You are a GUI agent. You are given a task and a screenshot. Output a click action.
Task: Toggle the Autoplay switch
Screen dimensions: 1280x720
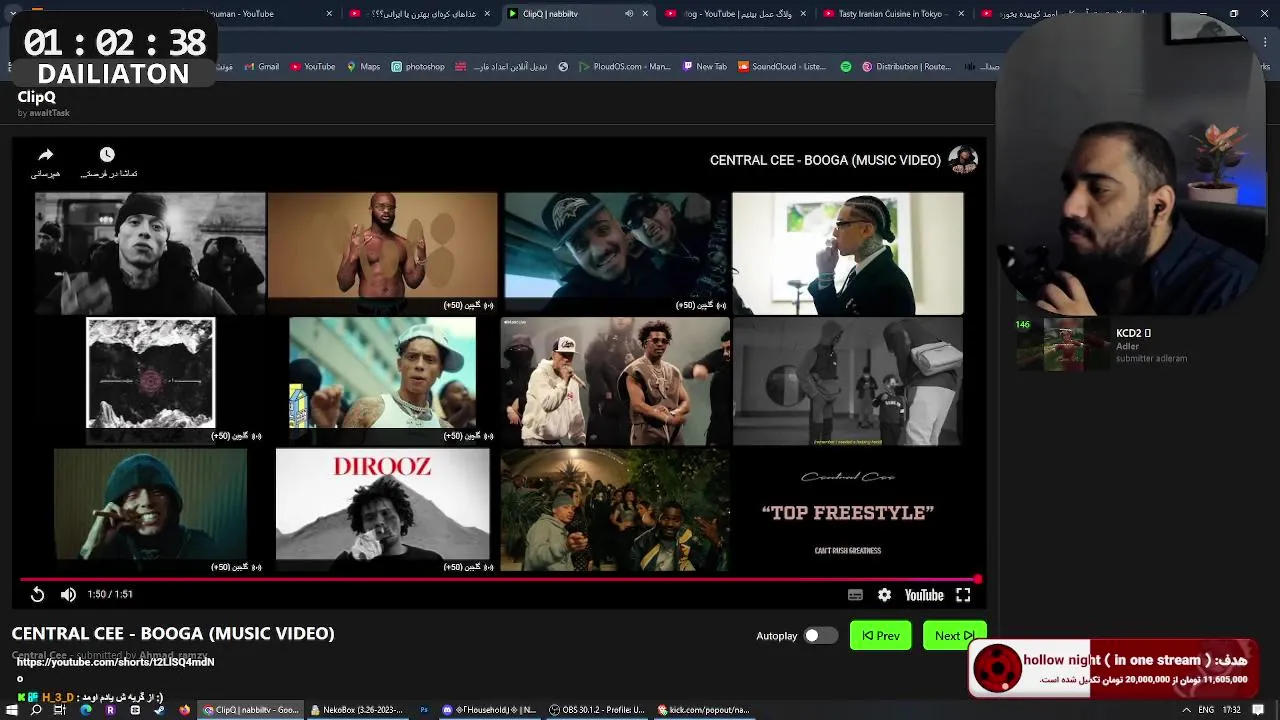[820, 635]
